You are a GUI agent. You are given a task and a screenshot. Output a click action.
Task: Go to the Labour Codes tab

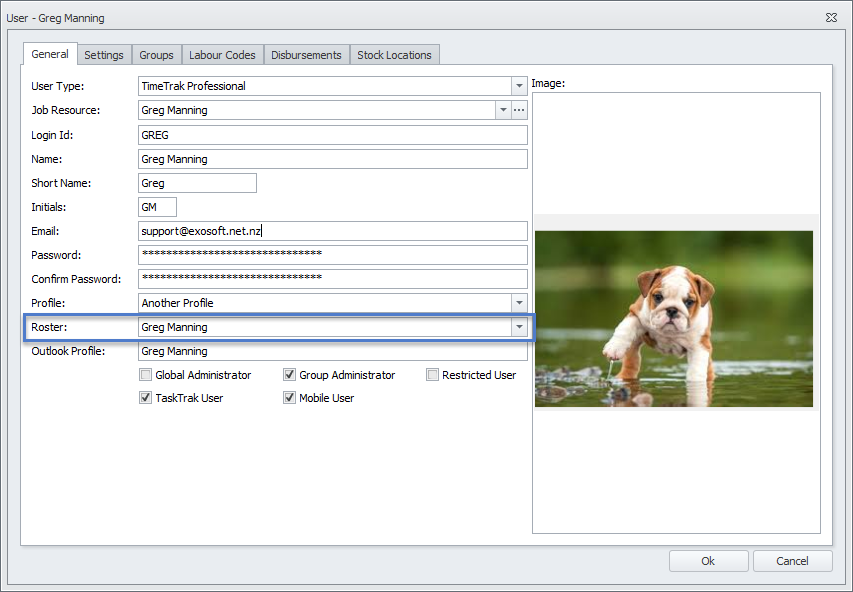pos(222,55)
